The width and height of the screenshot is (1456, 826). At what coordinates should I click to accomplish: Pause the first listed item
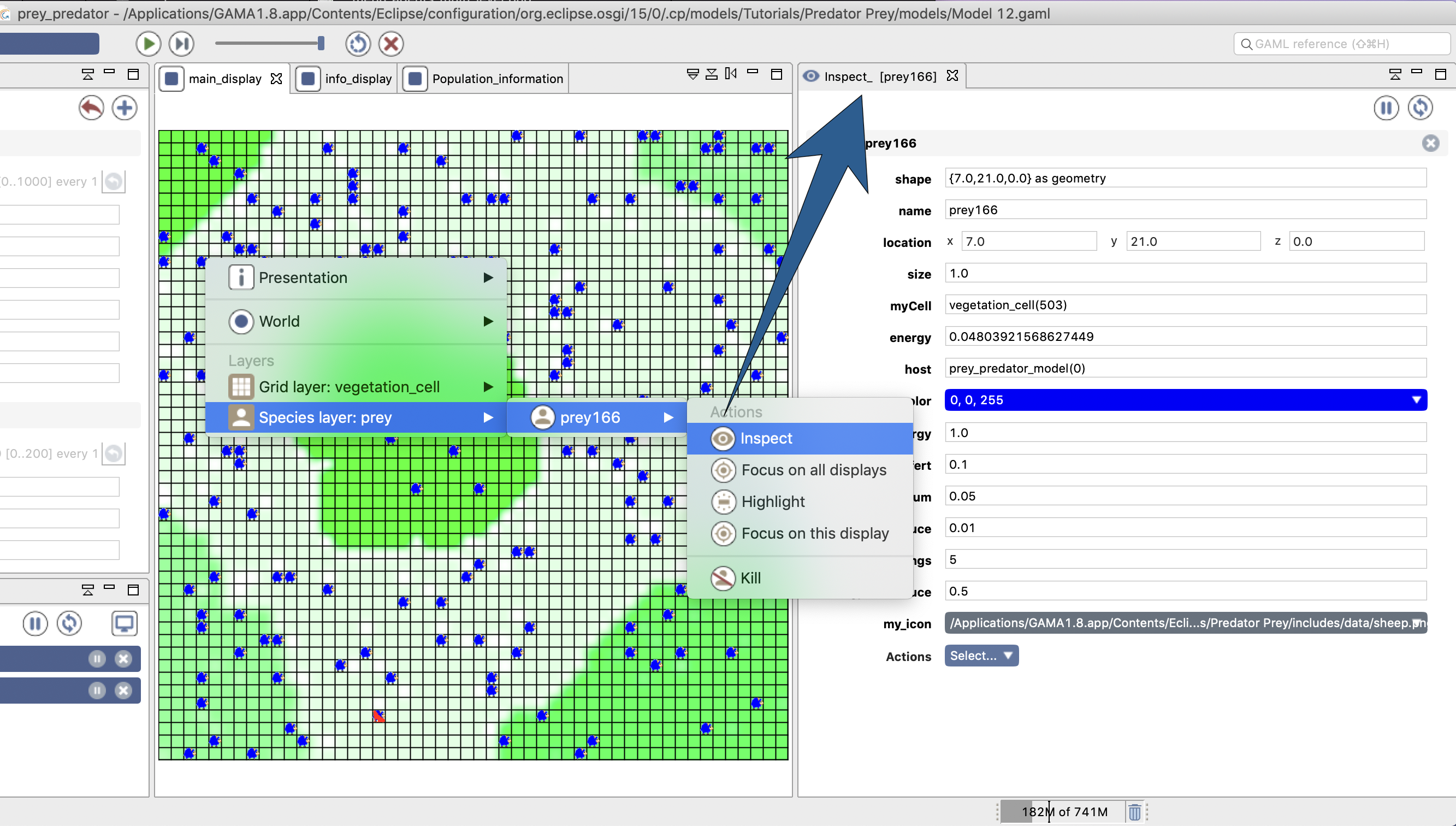[x=97, y=659]
